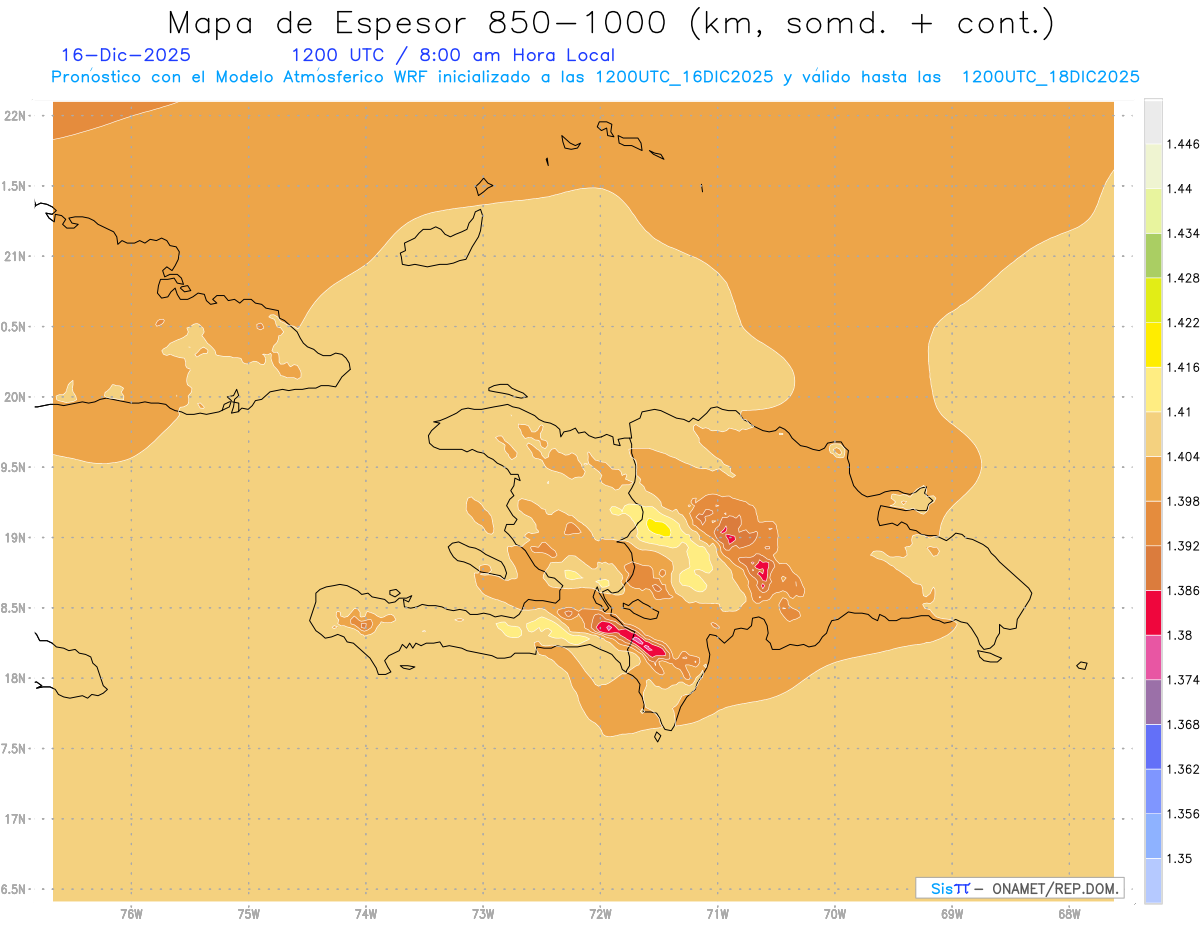
Task: Click latitude label '22N'
Action: (x=15, y=116)
